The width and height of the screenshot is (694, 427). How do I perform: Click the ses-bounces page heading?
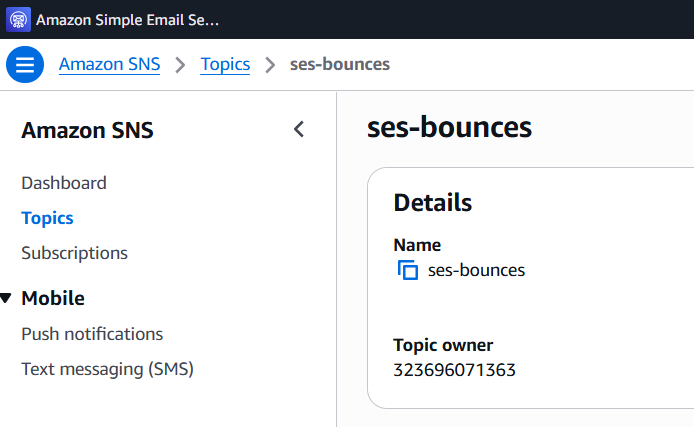449,128
